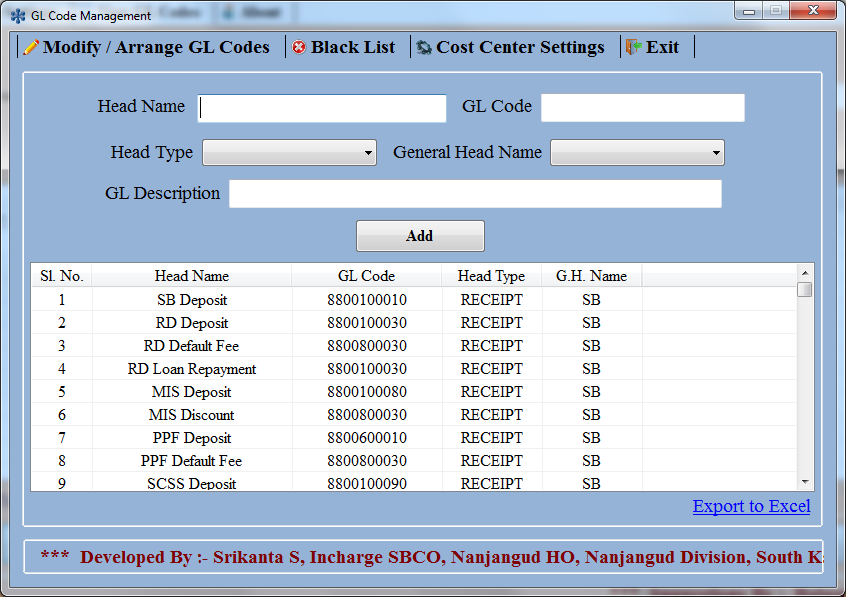Open the Head Type dropdown

tap(367, 152)
